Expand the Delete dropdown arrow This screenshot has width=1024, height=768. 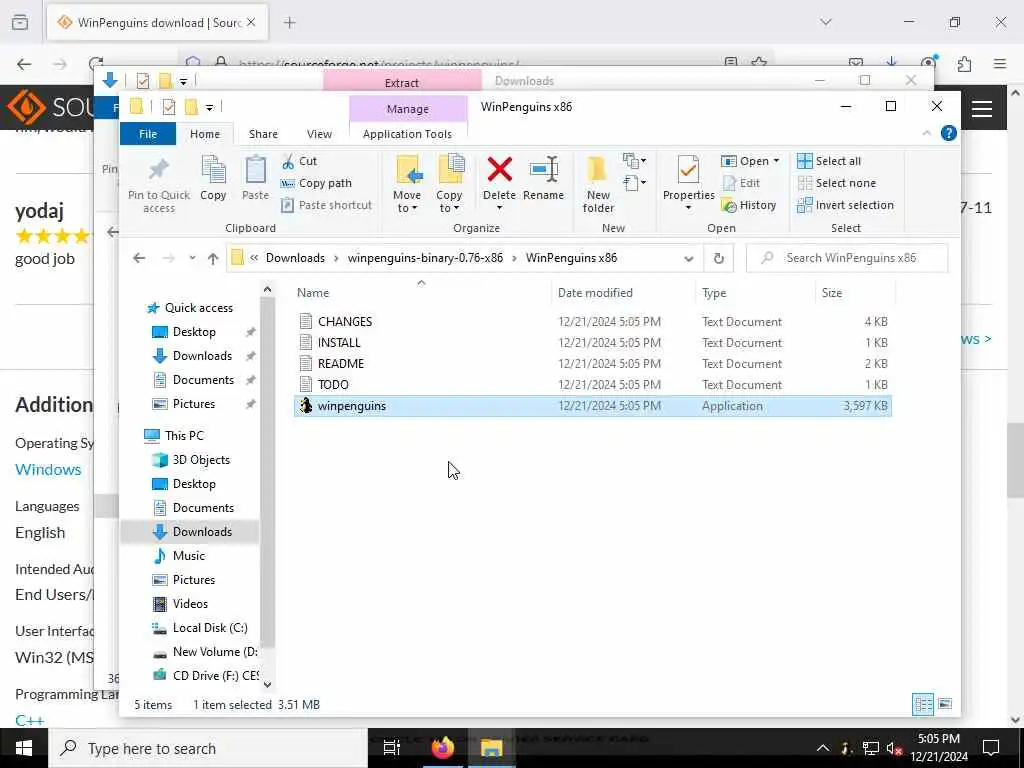click(500, 208)
